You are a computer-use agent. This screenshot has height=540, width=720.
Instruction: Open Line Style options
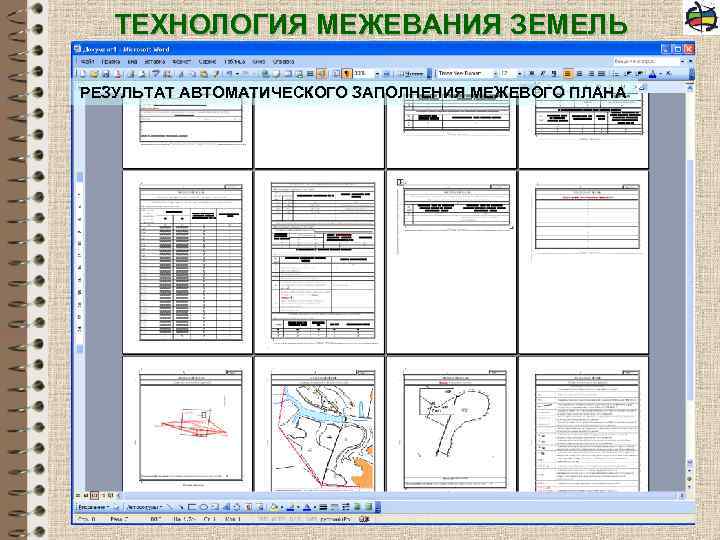coord(323,507)
